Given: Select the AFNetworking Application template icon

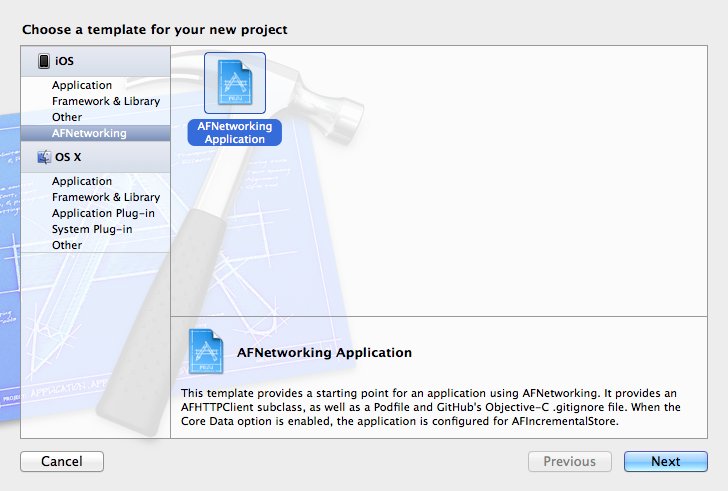Looking at the screenshot, I should coord(235,83).
